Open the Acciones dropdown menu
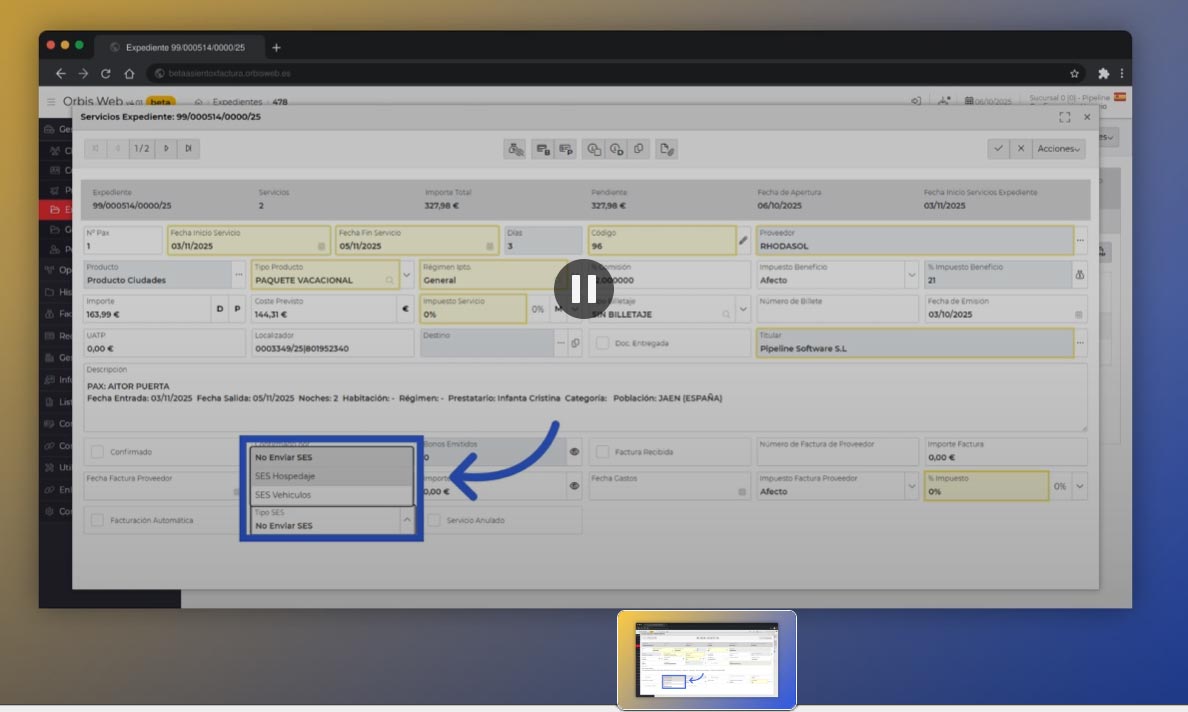 click(x=1059, y=148)
